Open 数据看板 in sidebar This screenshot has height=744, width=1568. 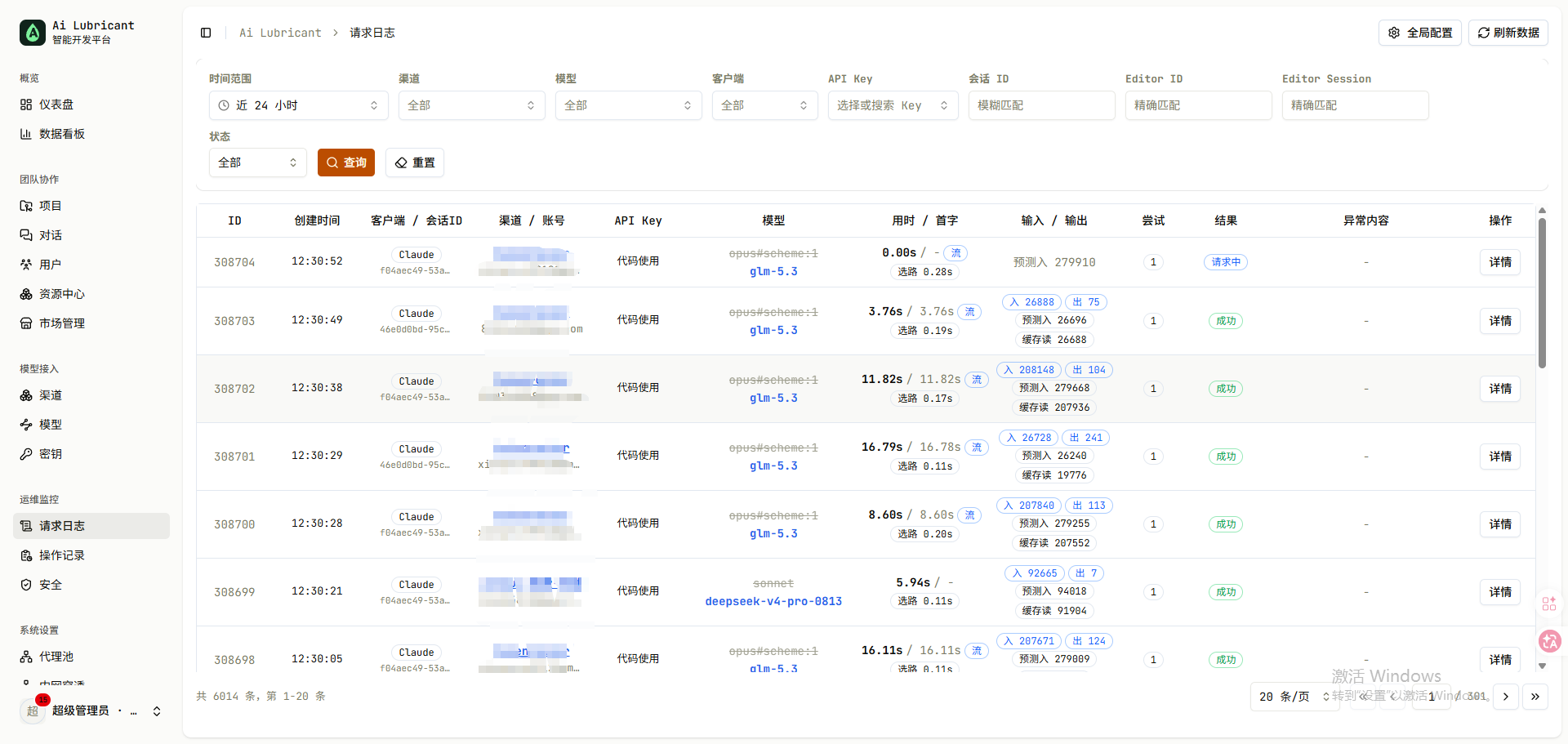(x=91, y=134)
